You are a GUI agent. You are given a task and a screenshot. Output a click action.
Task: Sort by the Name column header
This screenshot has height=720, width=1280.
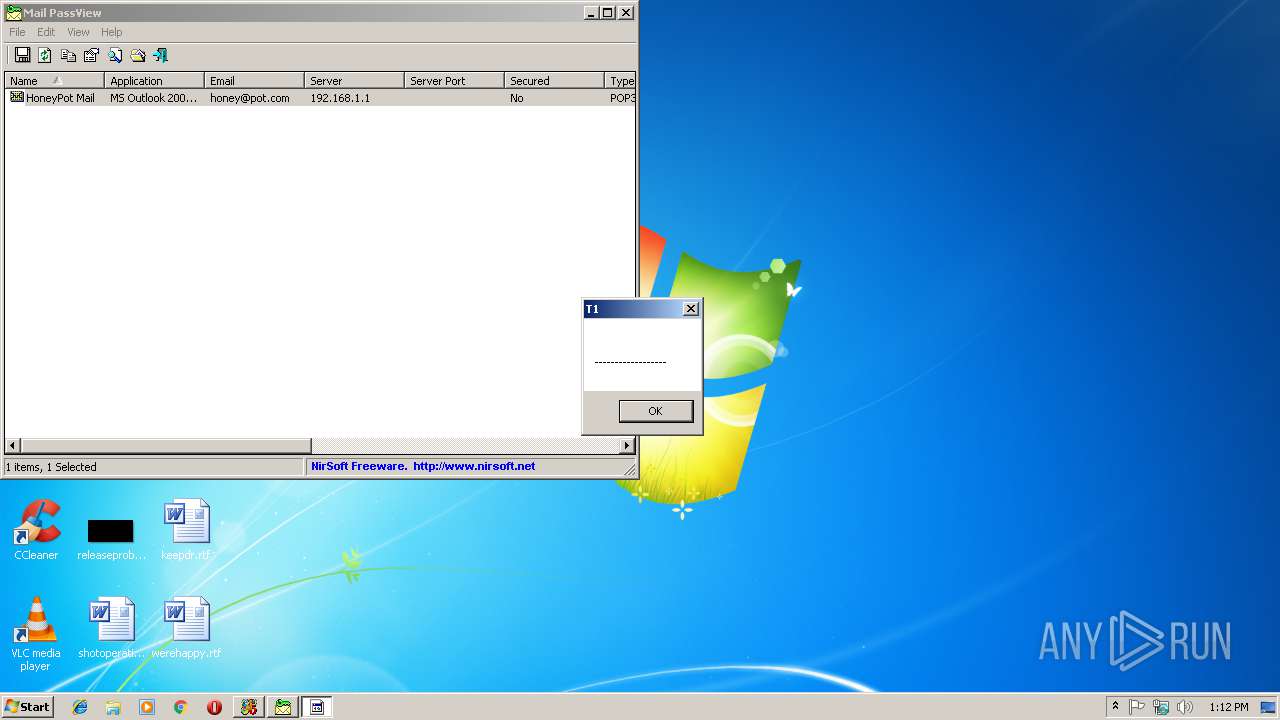[x=54, y=81]
